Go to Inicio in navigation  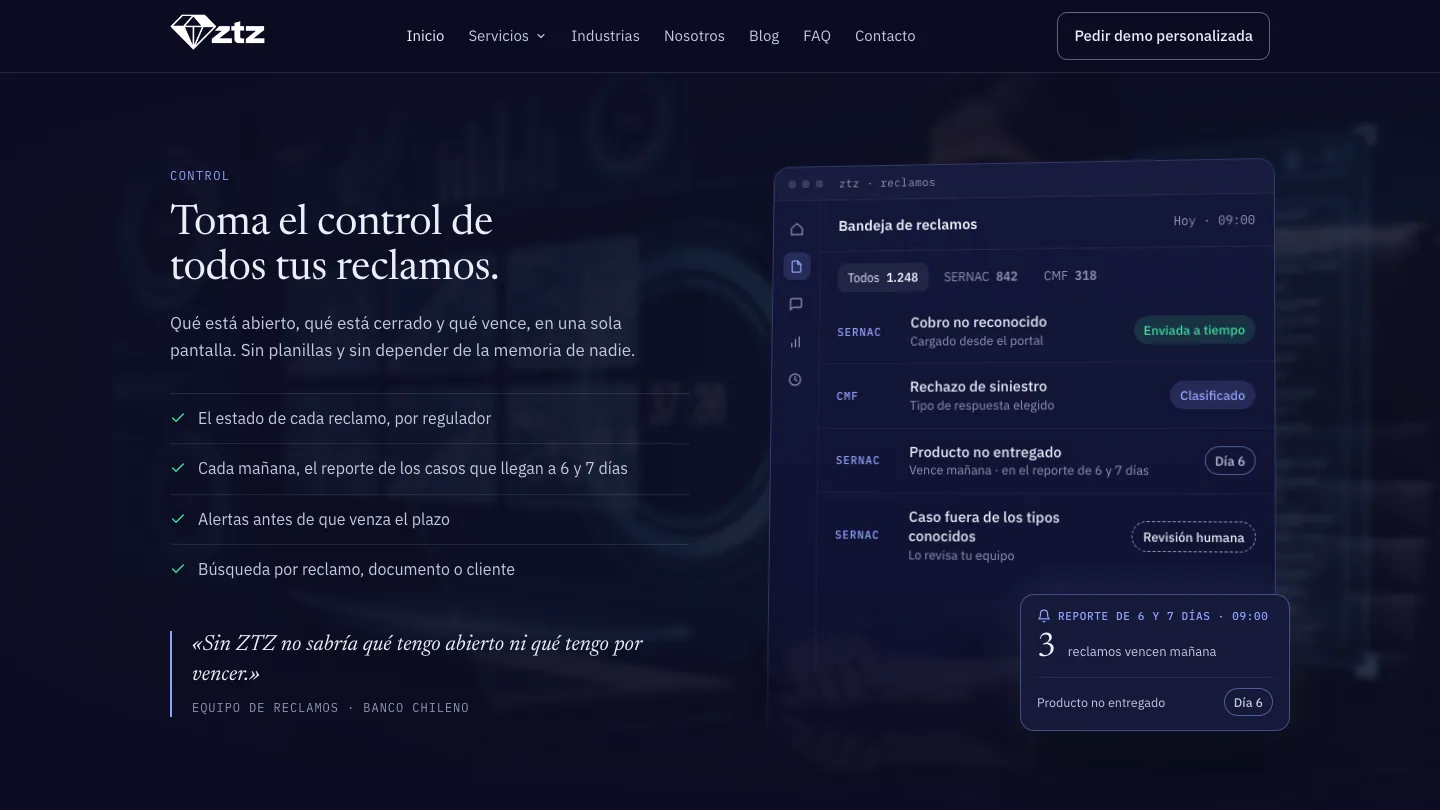[x=425, y=36]
